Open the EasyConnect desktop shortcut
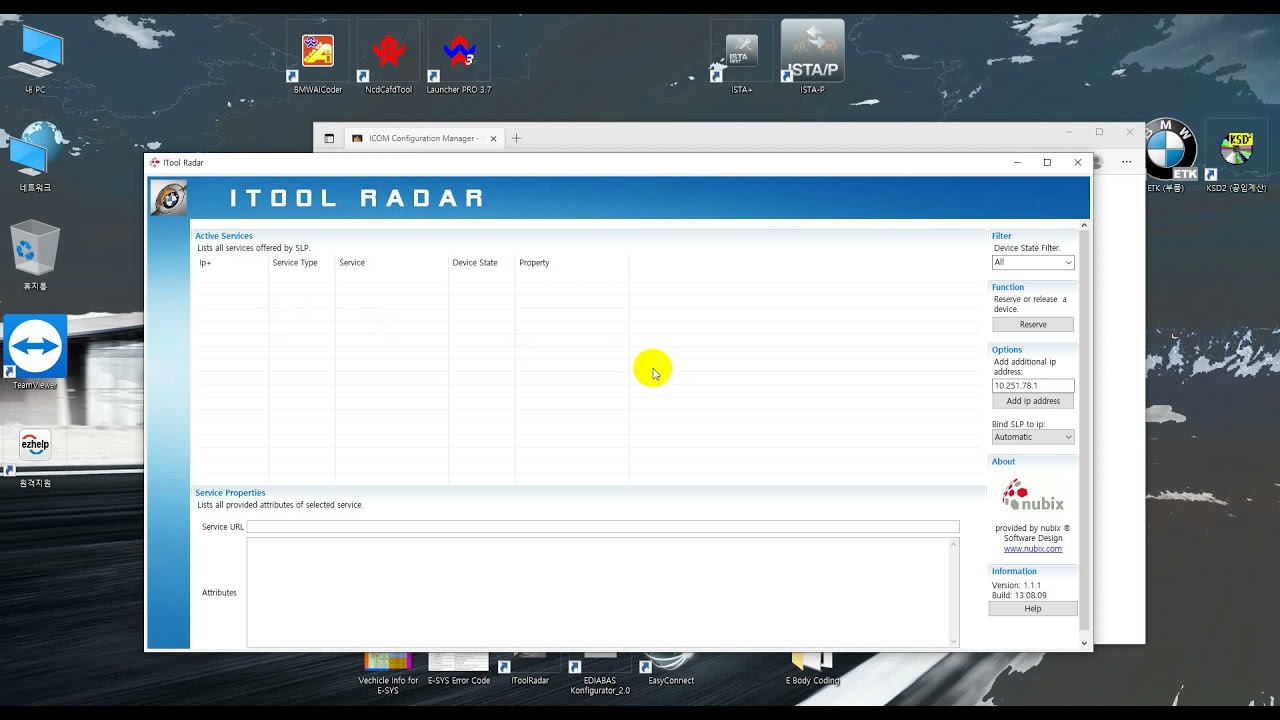Image resolution: width=1280 pixels, height=720 pixels. 671,670
